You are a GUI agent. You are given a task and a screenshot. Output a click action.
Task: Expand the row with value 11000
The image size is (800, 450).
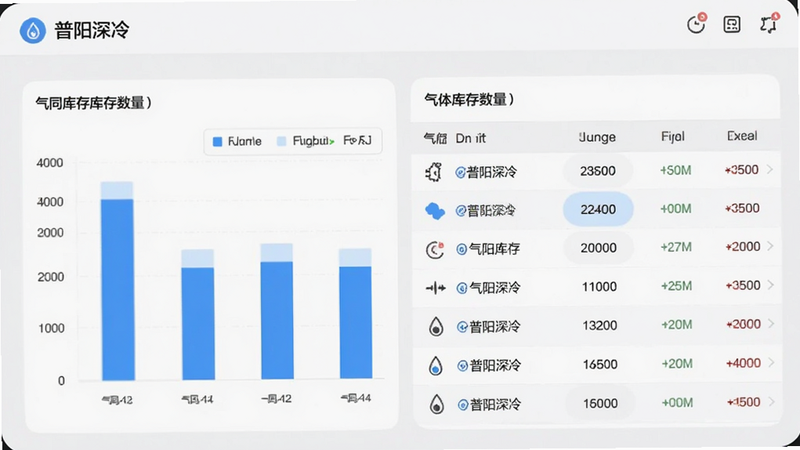771,285
